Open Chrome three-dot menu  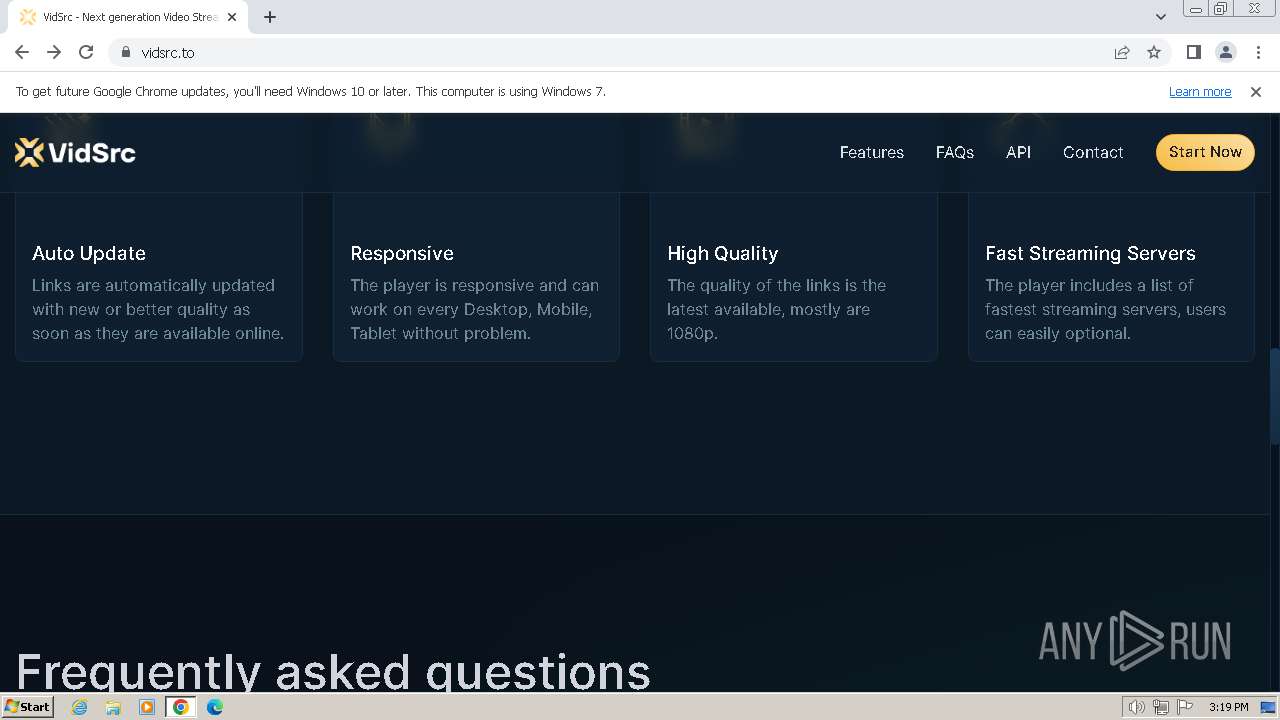click(x=1257, y=52)
